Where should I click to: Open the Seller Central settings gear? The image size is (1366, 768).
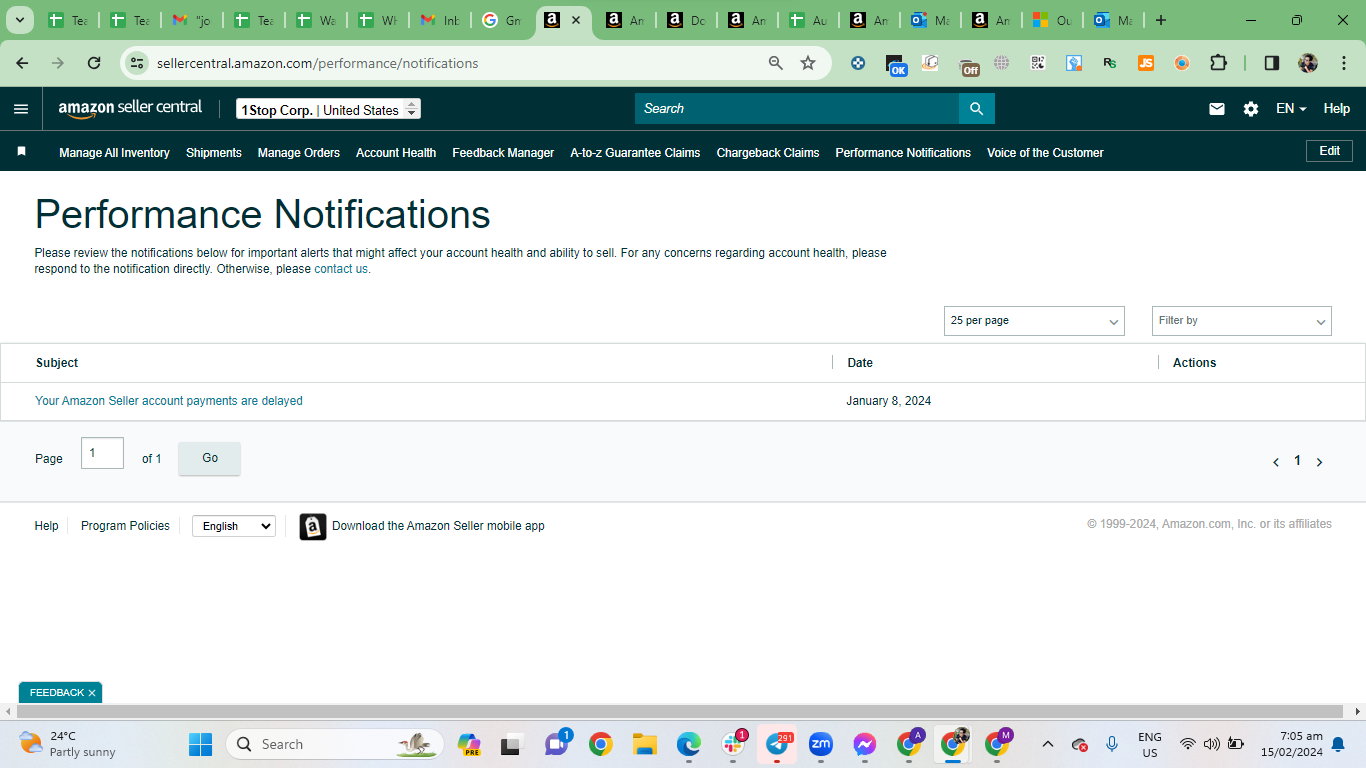1251,109
